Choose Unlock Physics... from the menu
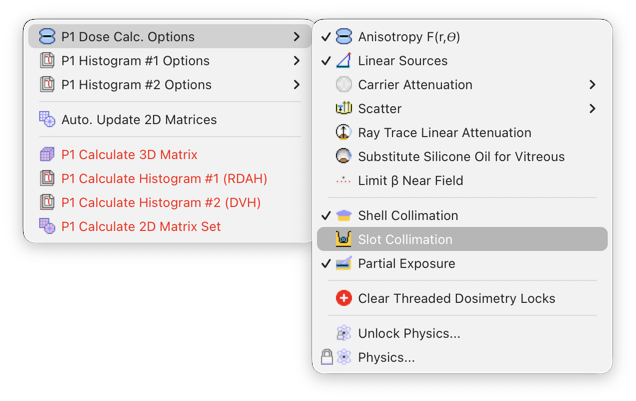 pos(409,333)
